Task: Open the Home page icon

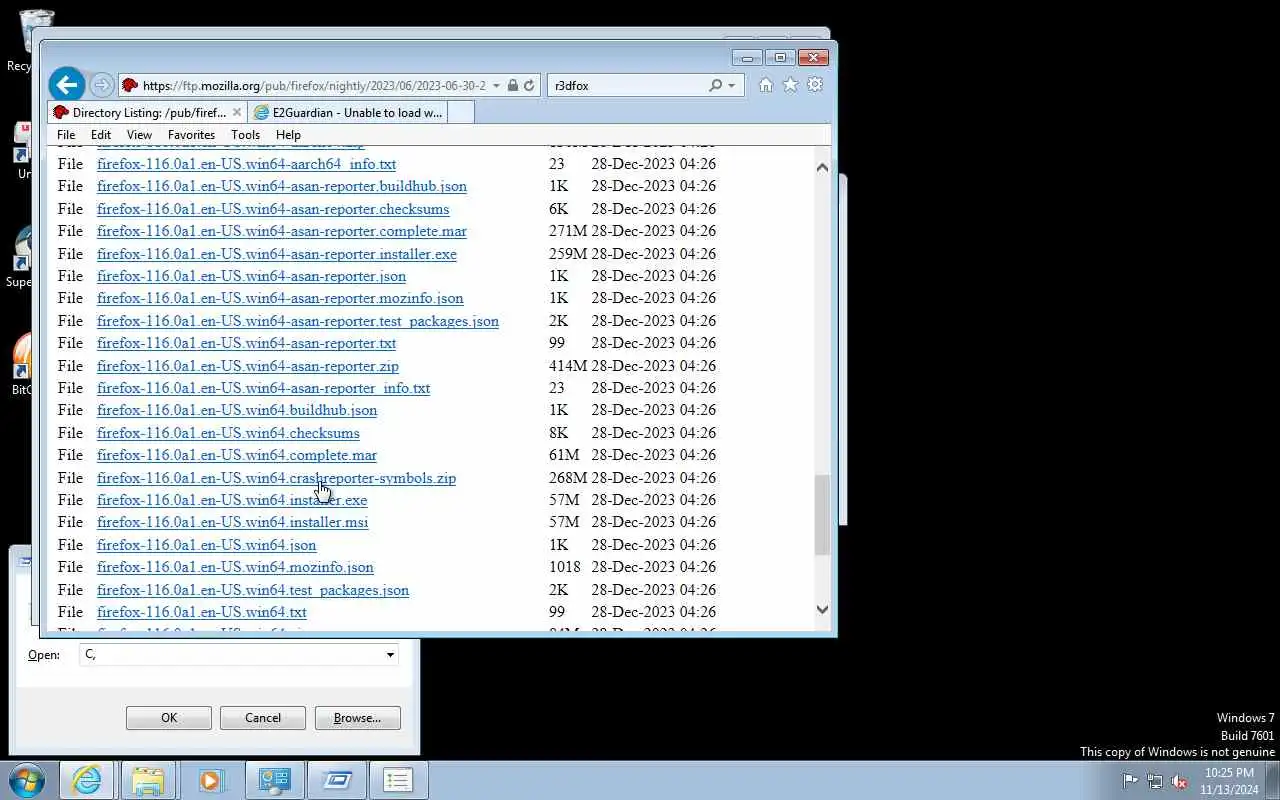Action: point(766,85)
